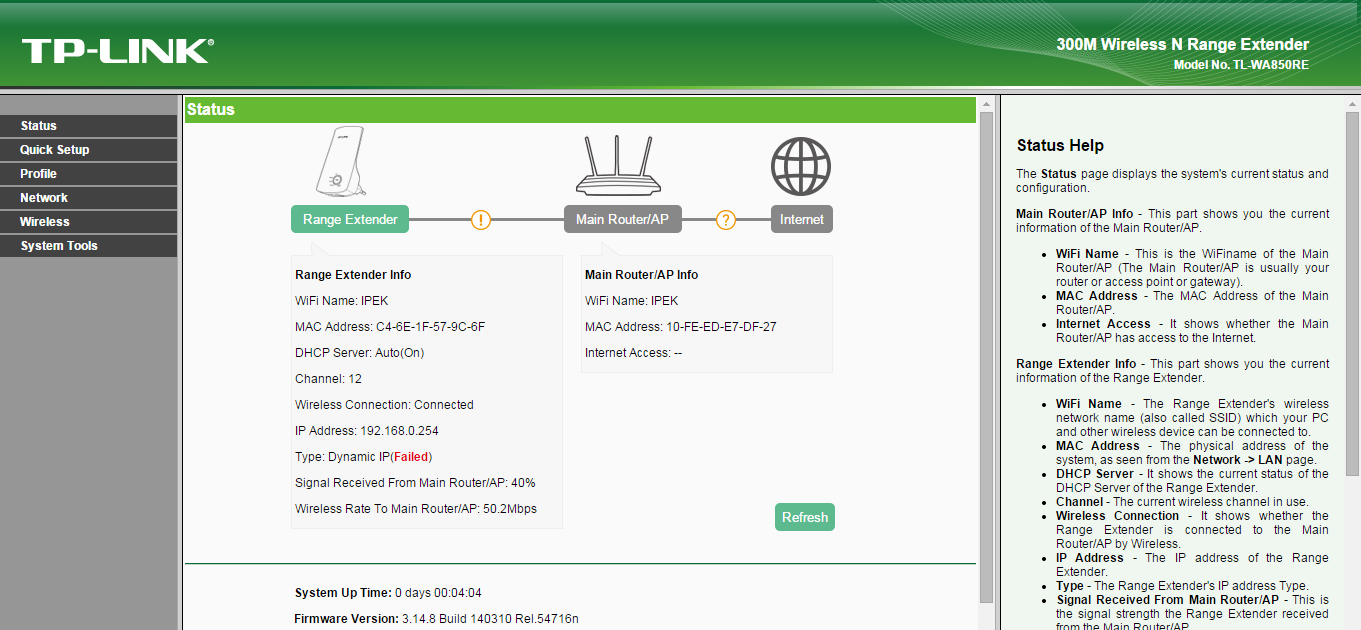Click the router MAC Address 10-FE-ED-E7-DF-27
The width and height of the screenshot is (1361, 630).
point(681,327)
